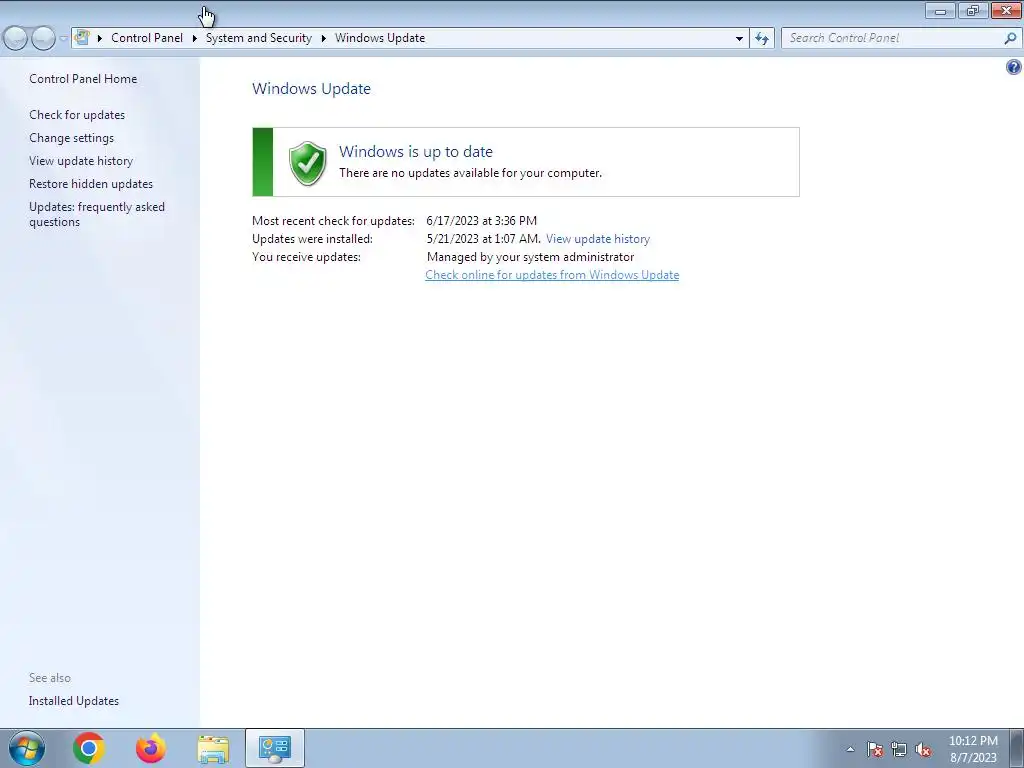This screenshot has width=1024, height=768.
Task: Click the 6/17/2023 at 3:36 PM value
Action: point(481,221)
